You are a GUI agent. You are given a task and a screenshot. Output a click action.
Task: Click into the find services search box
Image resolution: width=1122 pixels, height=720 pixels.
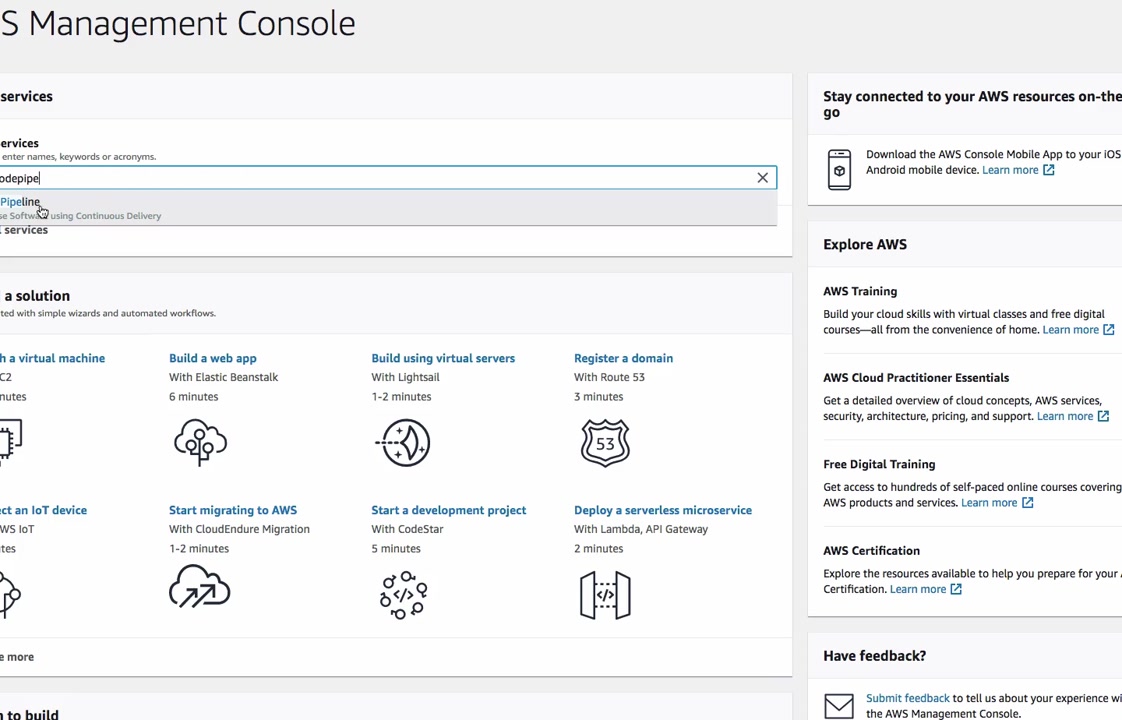(380, 178)
